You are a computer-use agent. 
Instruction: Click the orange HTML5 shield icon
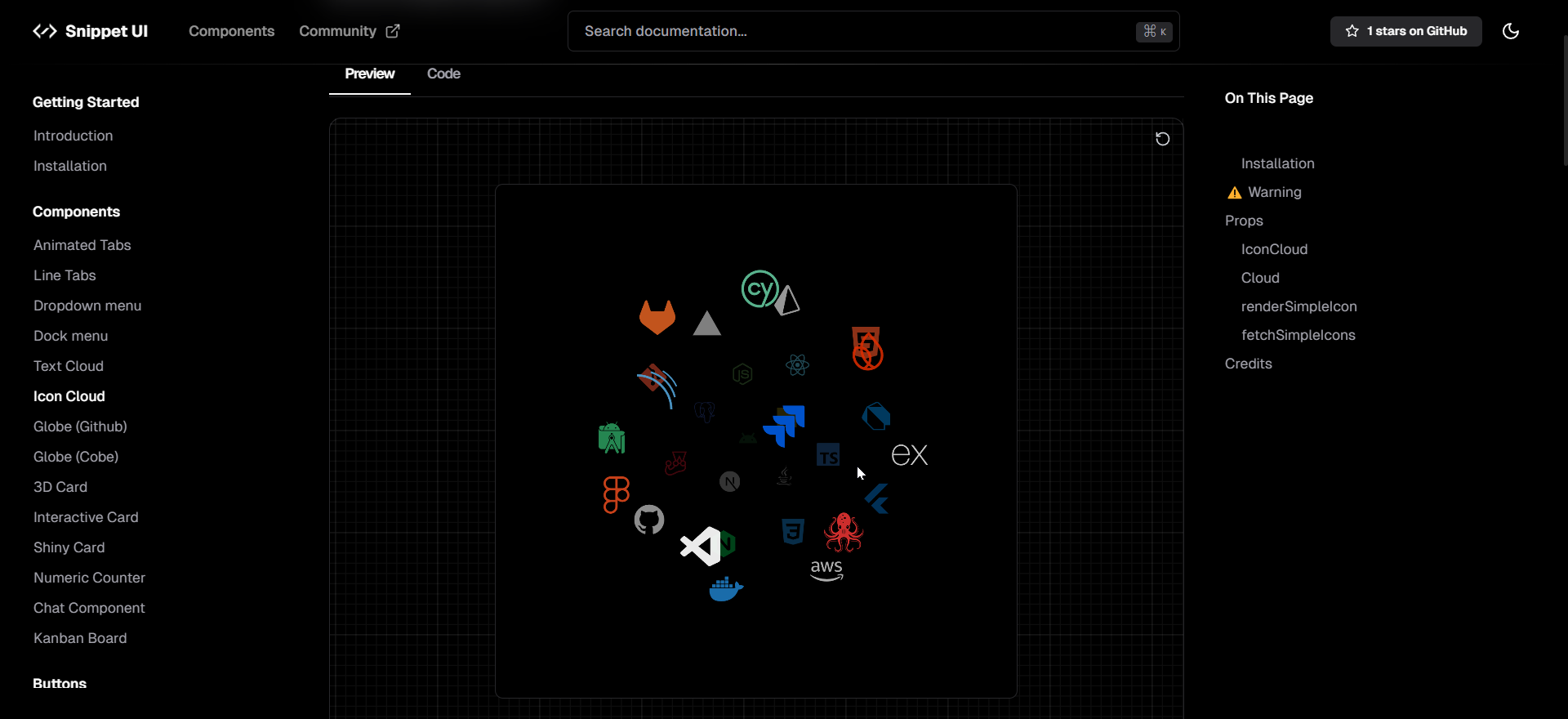click(866, 344)
